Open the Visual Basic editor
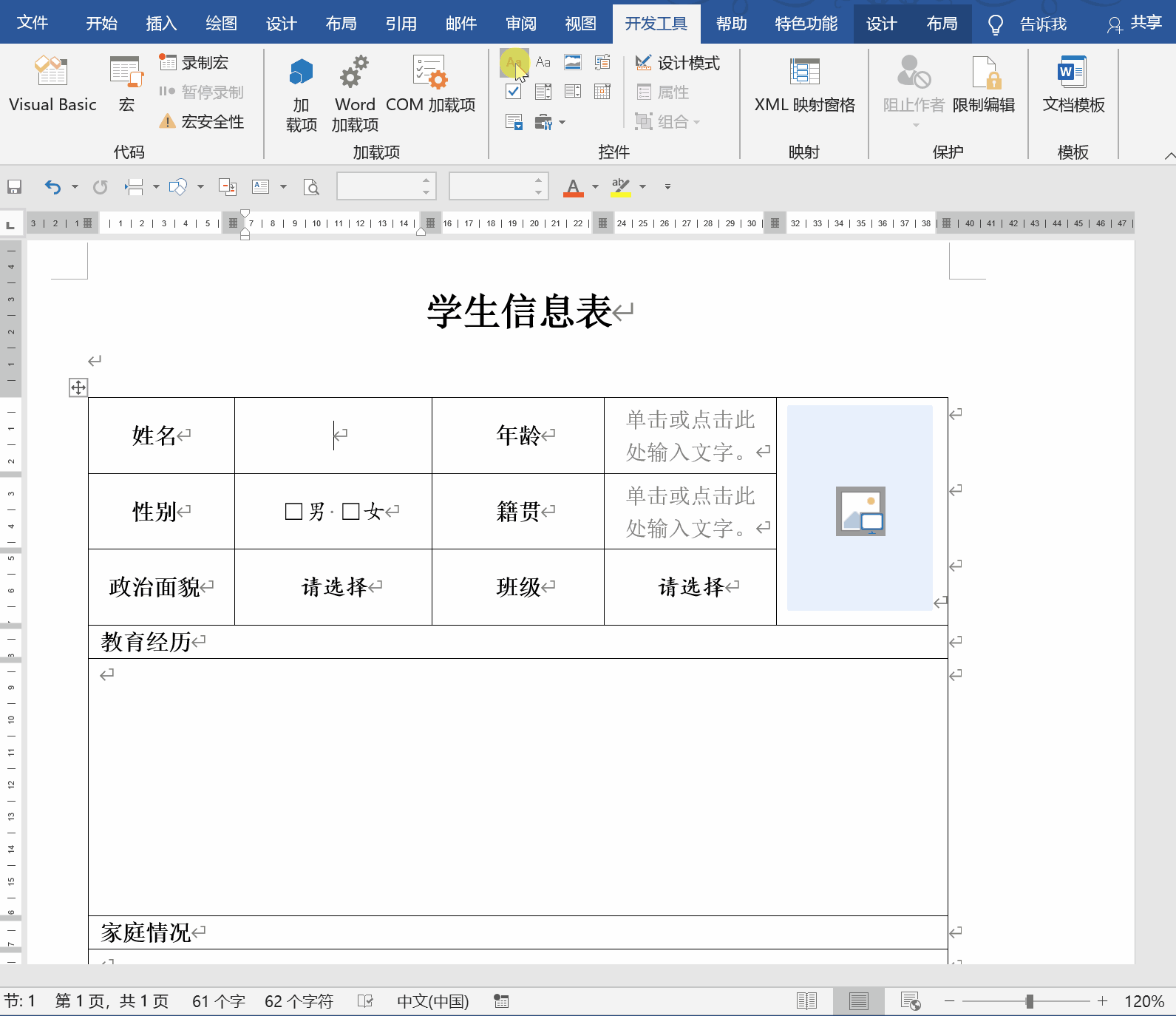Screen dimensions: 1176x1016 [x=52, y=84]
